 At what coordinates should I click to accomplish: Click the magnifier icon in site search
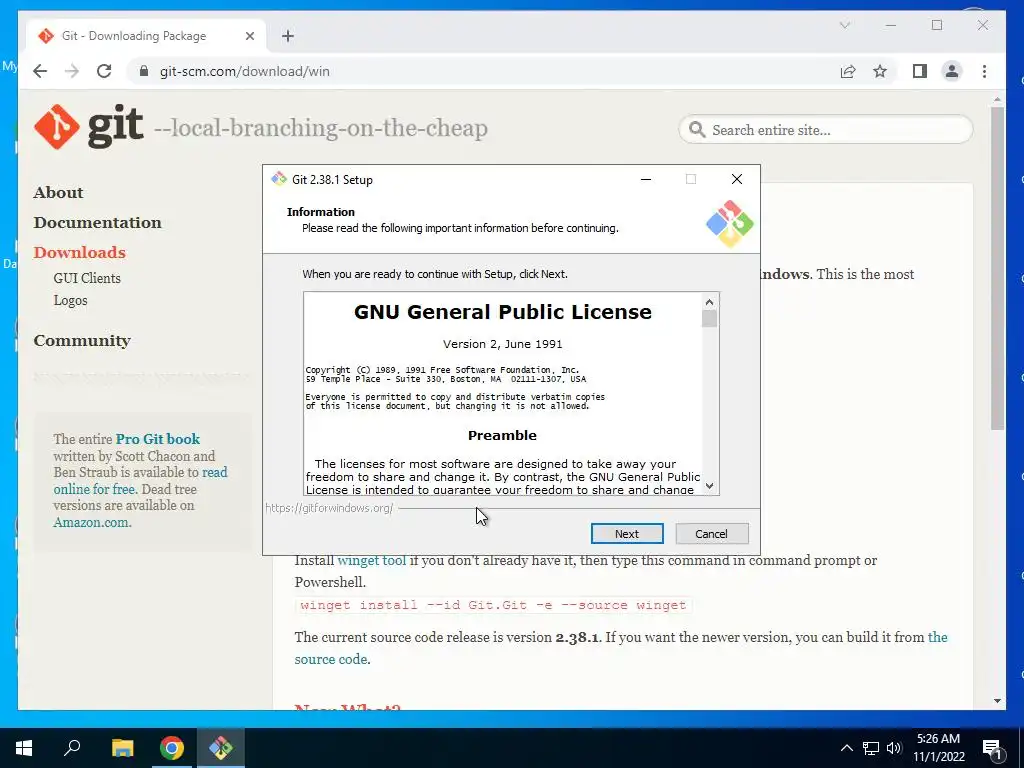(x=697, y=129)
